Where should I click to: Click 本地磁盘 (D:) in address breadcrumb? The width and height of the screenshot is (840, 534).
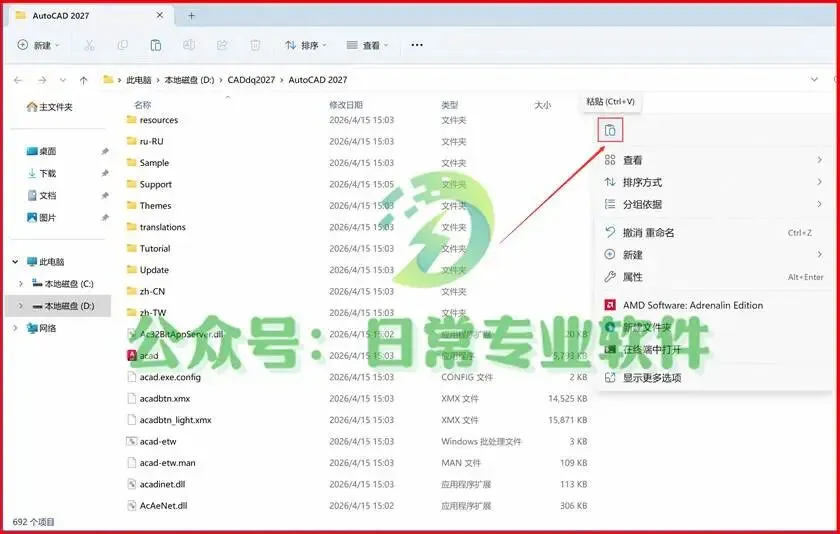(x=189, y=80)
